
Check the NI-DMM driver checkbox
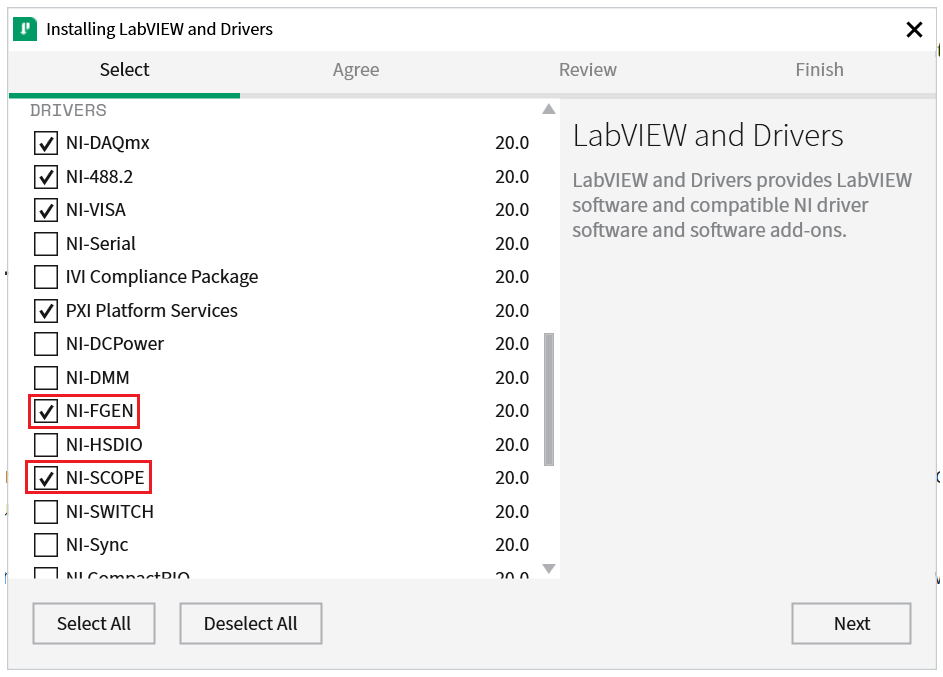pyautogui.click(x=46, y=378)
